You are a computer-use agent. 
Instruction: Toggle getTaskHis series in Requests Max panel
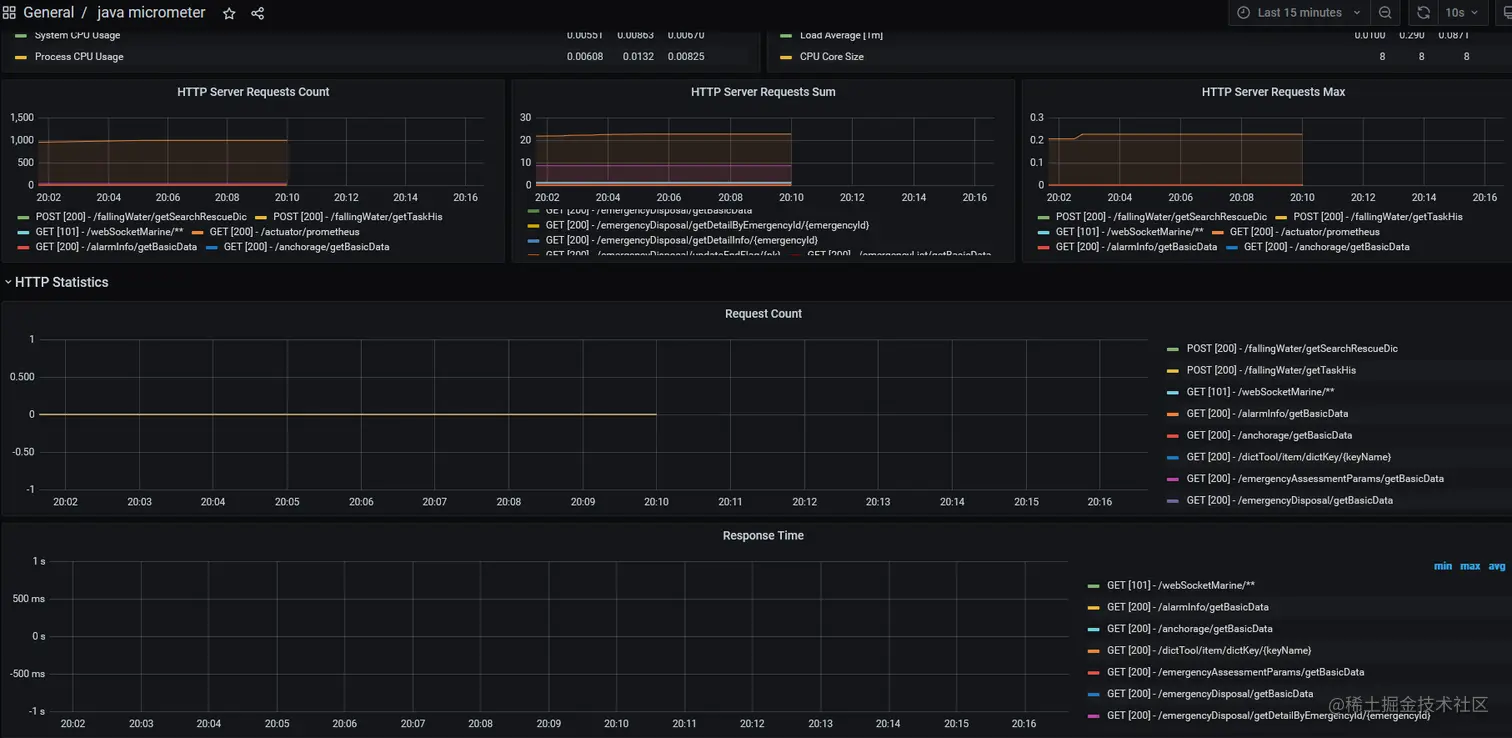tap(1377, 217)
